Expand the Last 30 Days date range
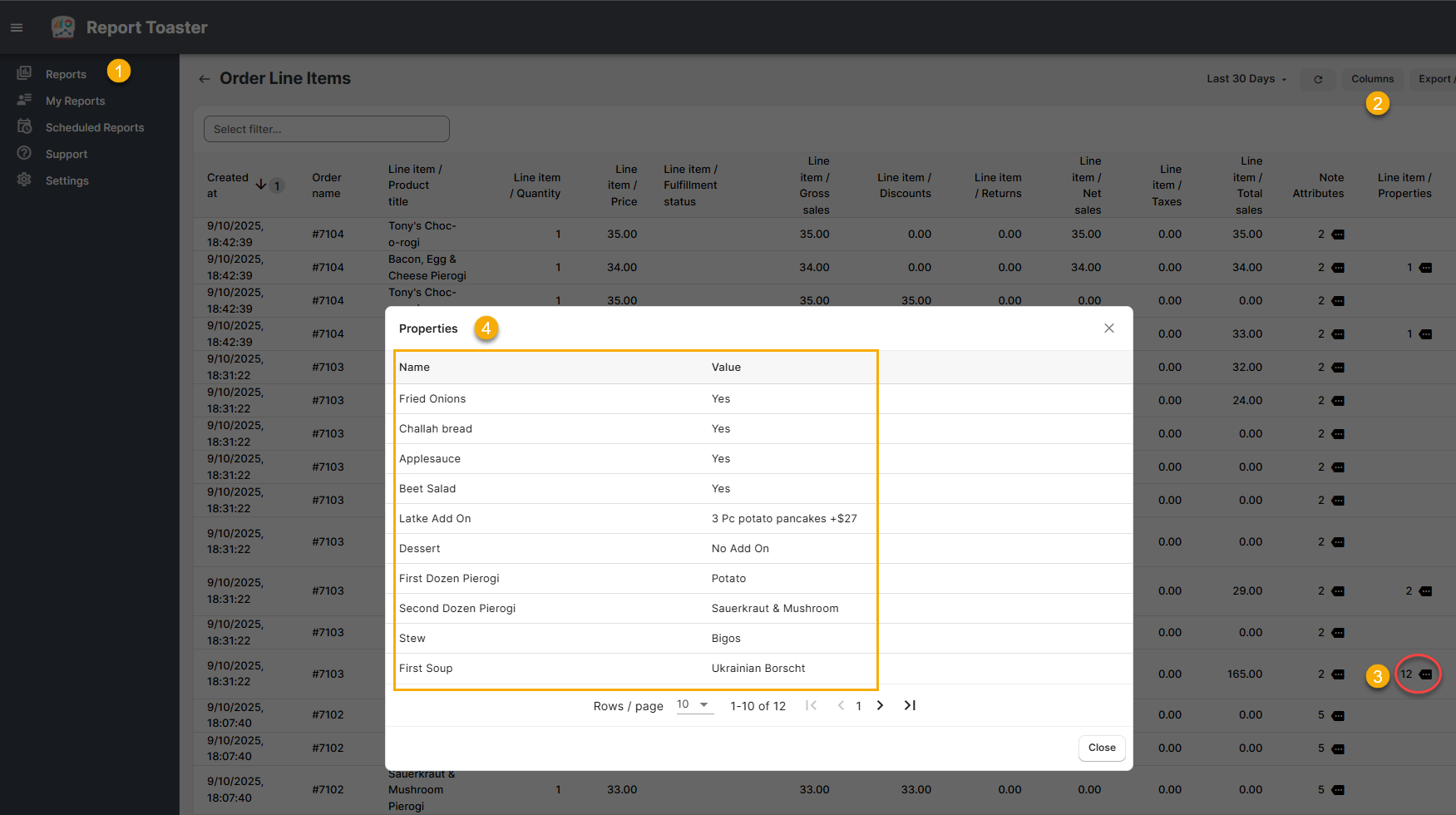 (1246, 79)
